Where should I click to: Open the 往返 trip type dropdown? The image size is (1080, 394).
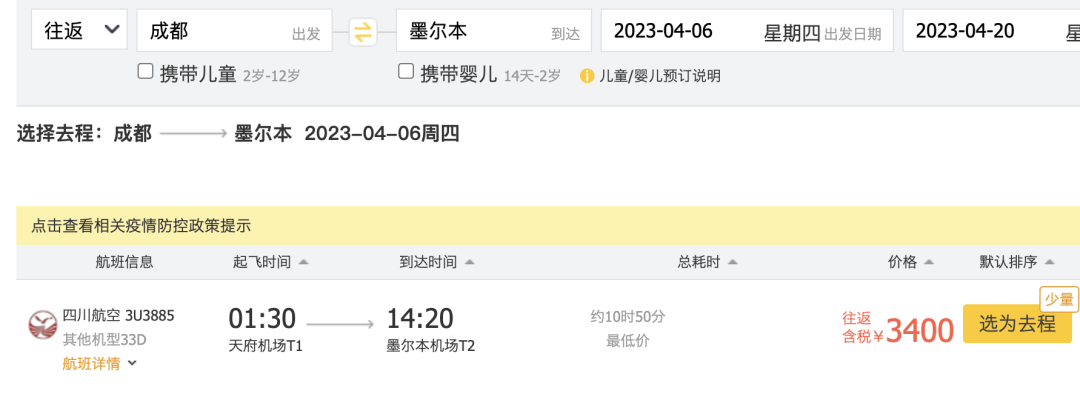[79, 30]
